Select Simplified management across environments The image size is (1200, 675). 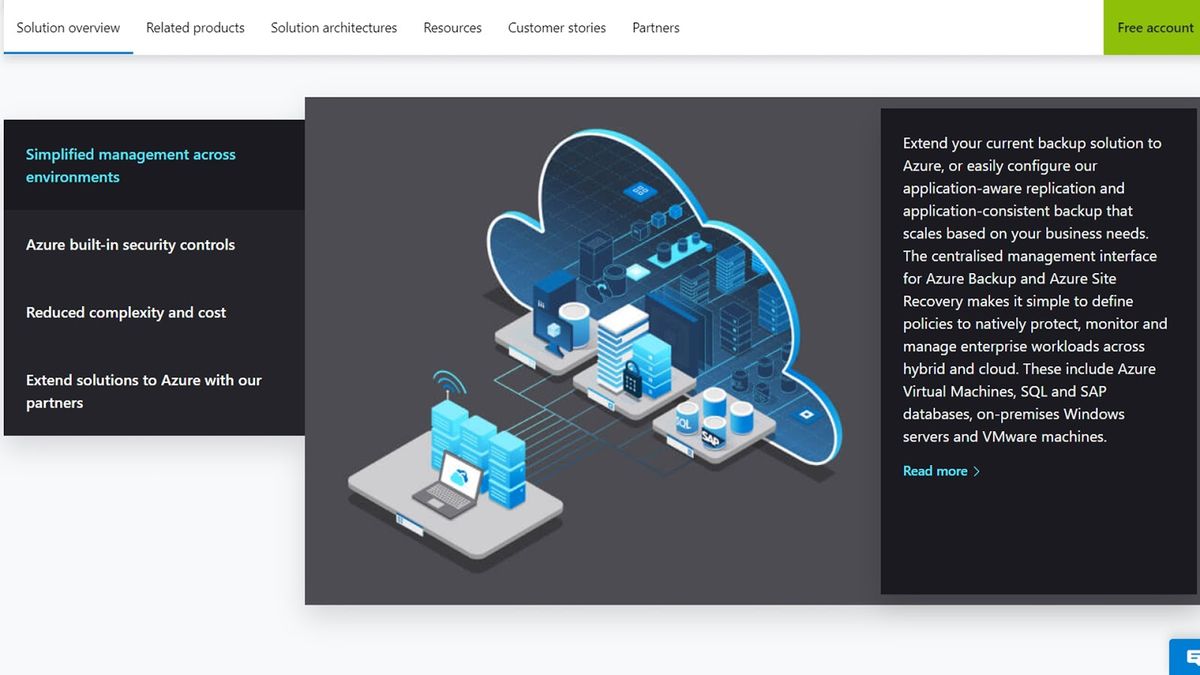pos(130,165)
